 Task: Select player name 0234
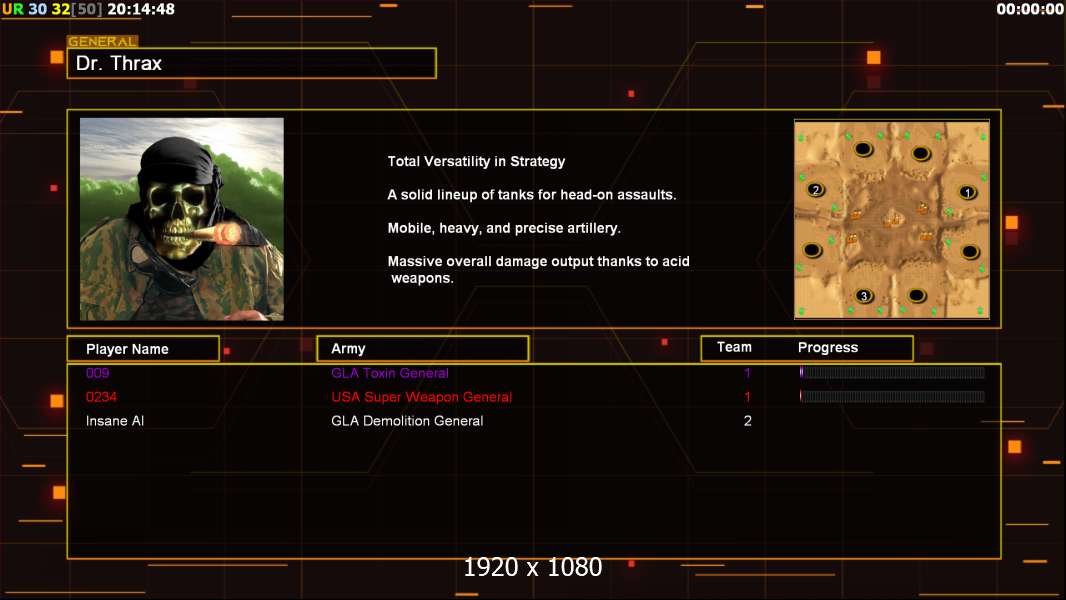[101, 397]
